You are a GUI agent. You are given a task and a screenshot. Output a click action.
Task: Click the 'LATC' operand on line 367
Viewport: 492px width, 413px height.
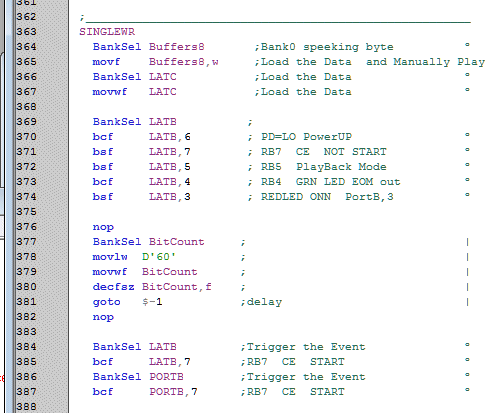[x=163, y=92]
